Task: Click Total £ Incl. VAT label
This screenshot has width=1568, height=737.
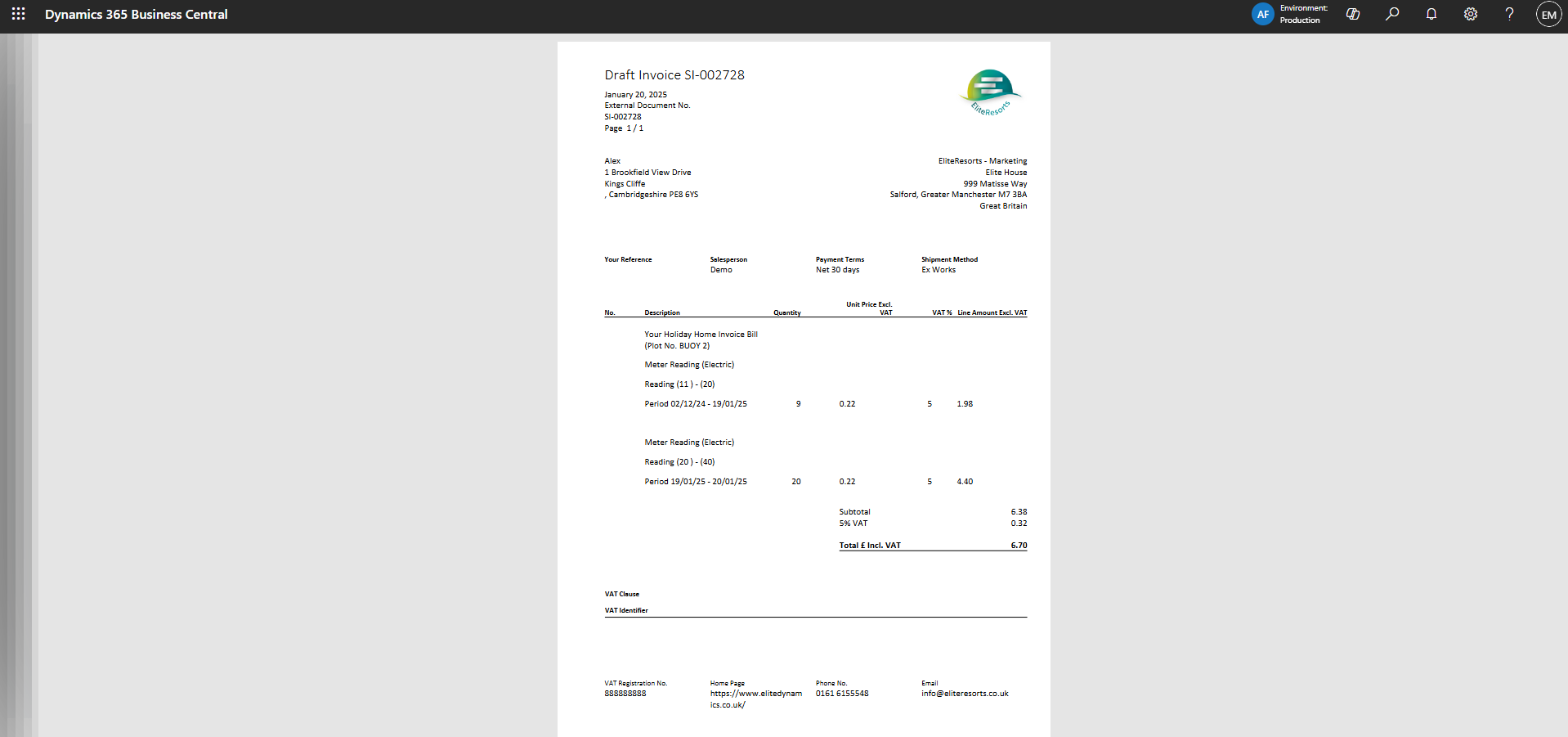Action: click(x=870, y=546)
